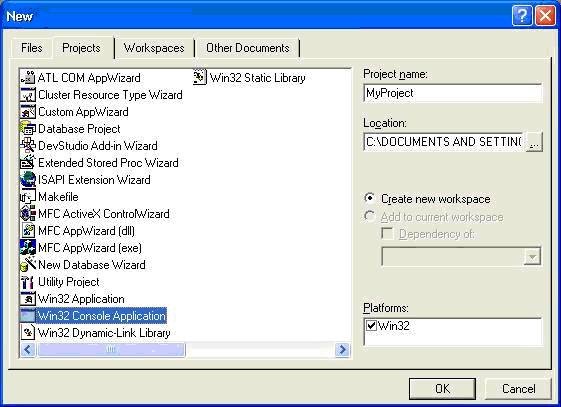The height and width of the screenshot is (407, 561).
Task: Open the Dependency of dropdown list
Action: [x=532, y=256]
